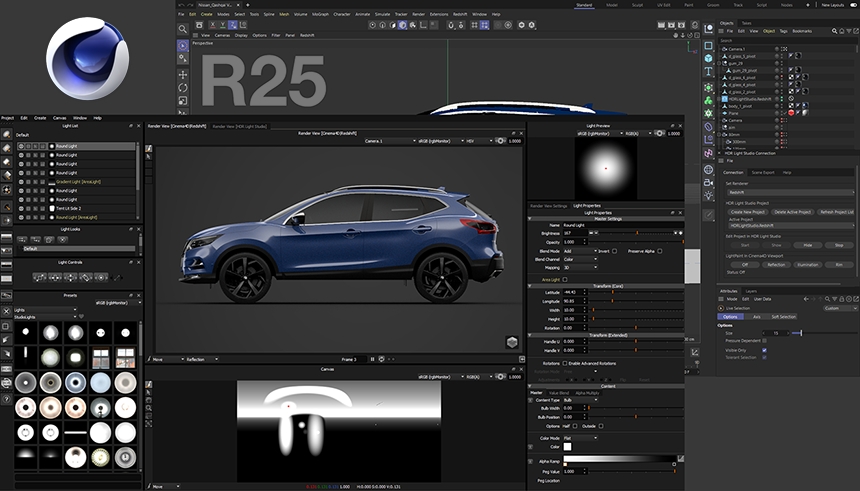
Task: Open the Camera.1 dropdown in Render View
Action: 390,141
